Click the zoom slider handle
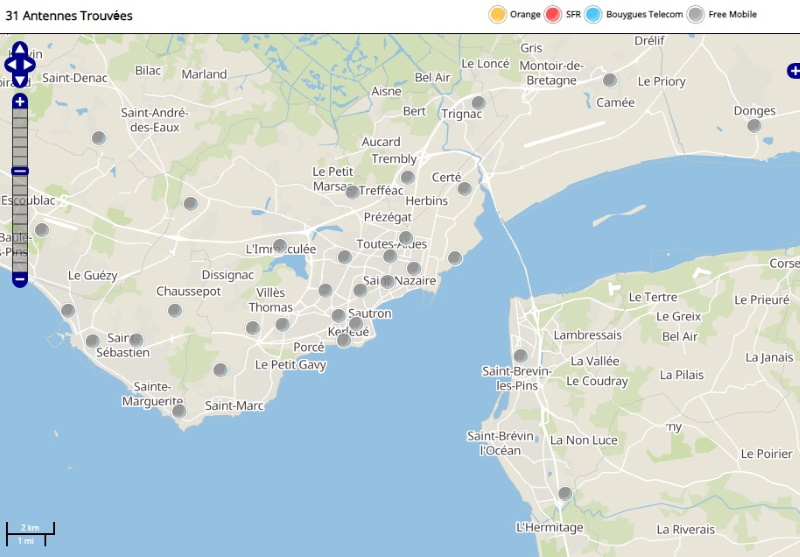The height and width of the screenshot is (557, 800). (20, 171)
